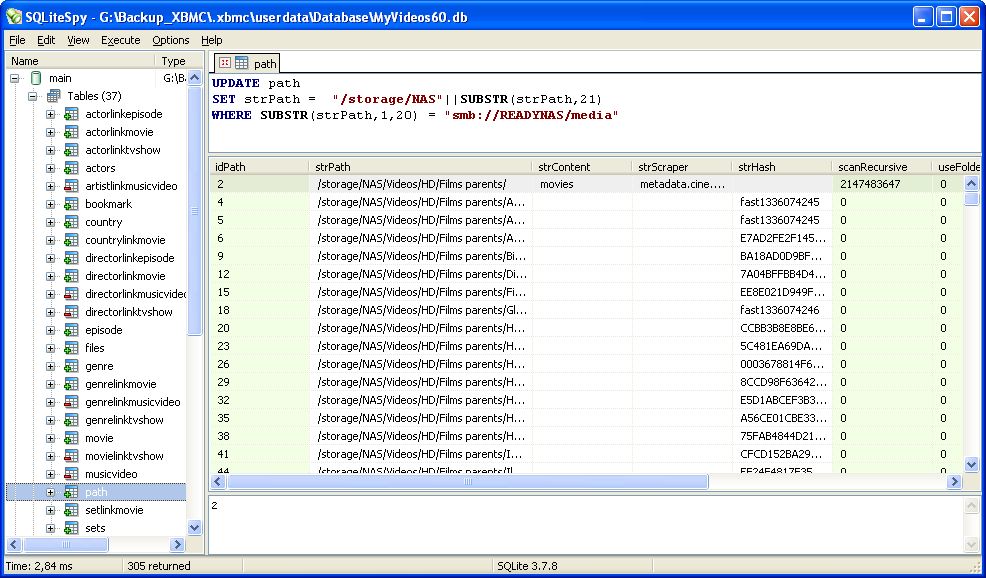Collapse the Tables (37) node
986x578 pixels.
pyautogui.click(x=33, y=96)
